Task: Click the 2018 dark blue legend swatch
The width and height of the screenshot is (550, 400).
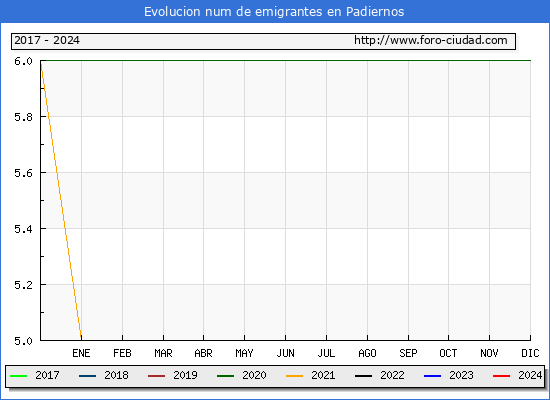Action: 87,376
